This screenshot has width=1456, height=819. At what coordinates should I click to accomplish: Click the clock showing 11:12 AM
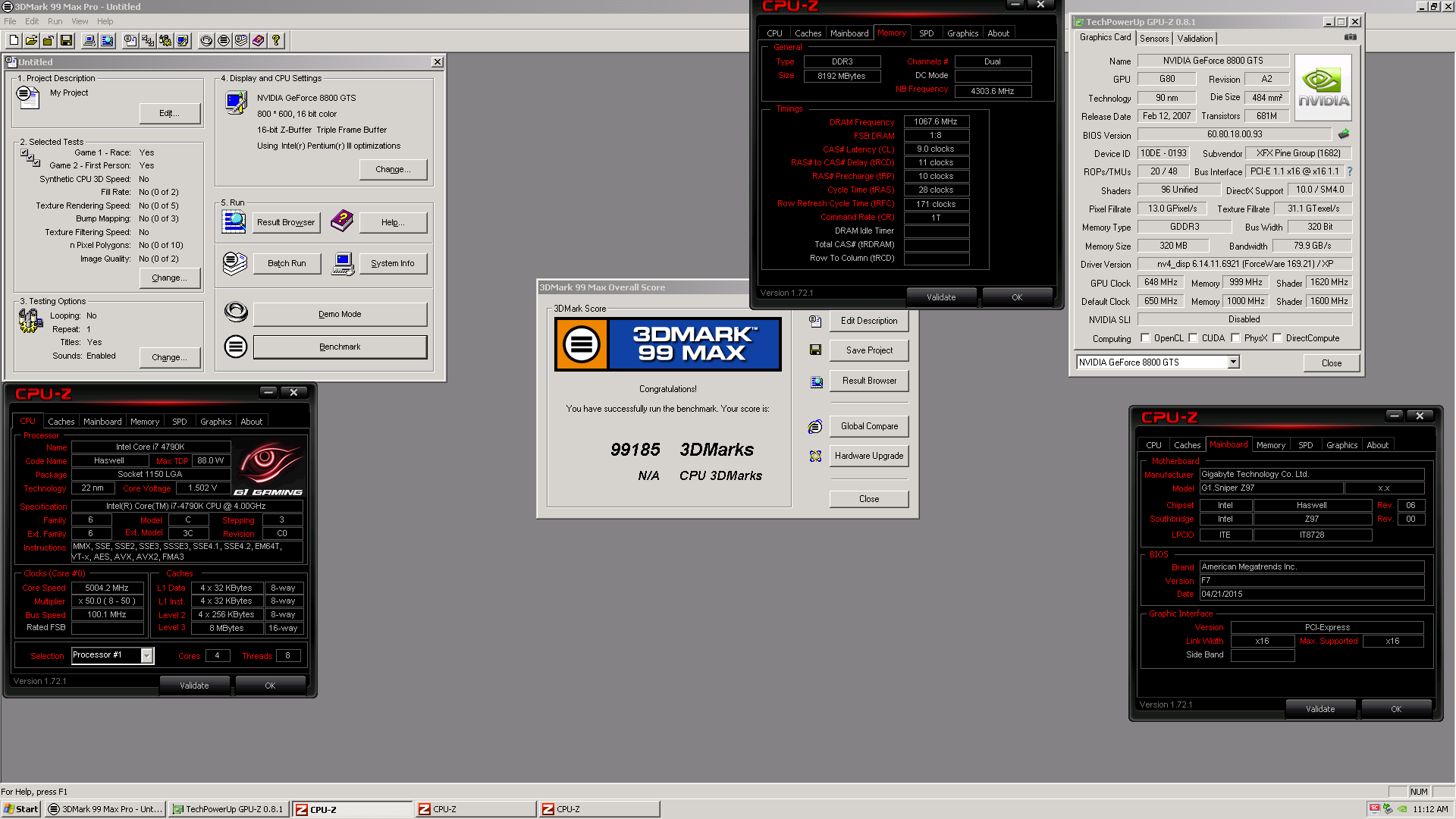pos(1431,809)
